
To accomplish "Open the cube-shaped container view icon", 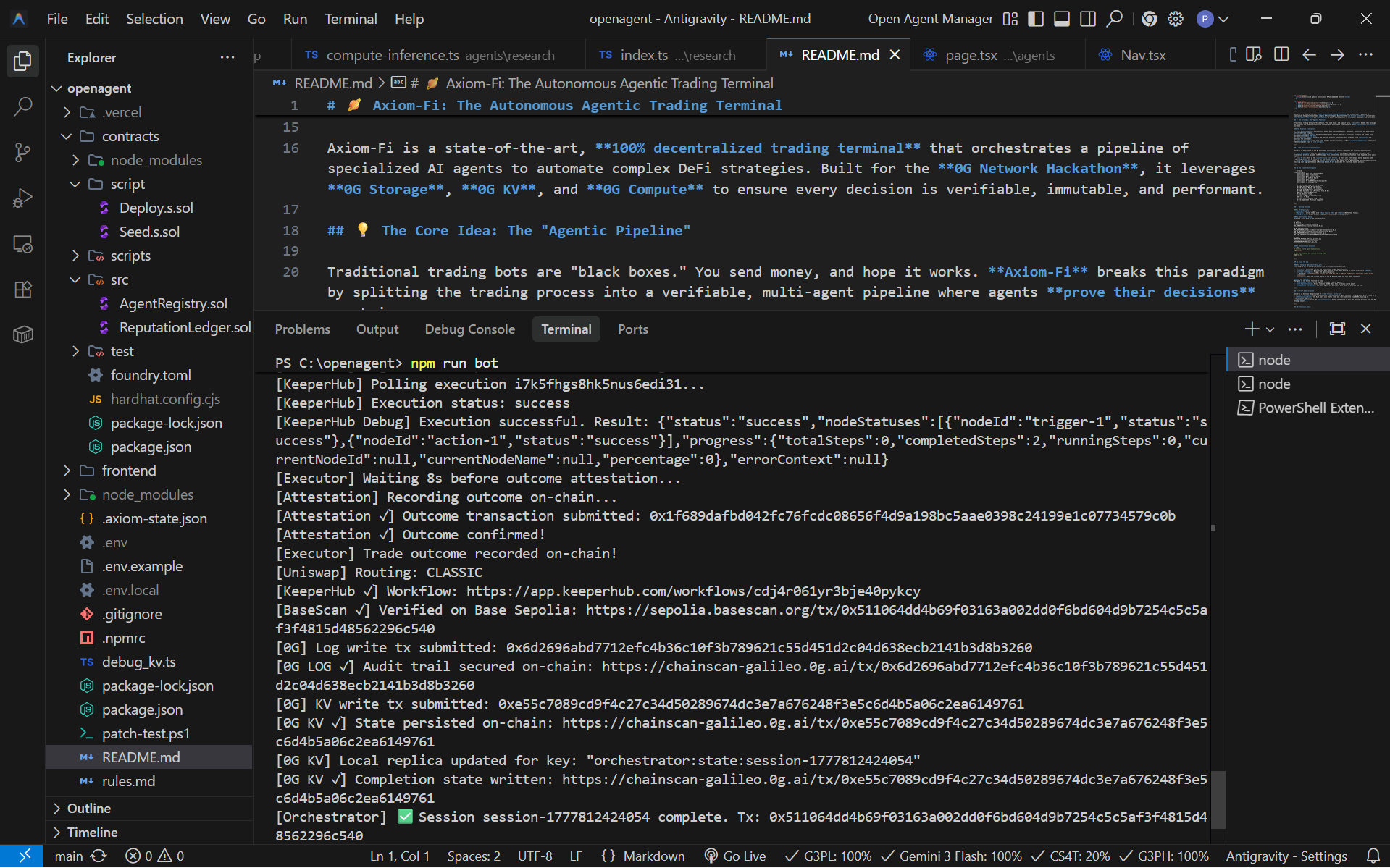I will [22, 335].
